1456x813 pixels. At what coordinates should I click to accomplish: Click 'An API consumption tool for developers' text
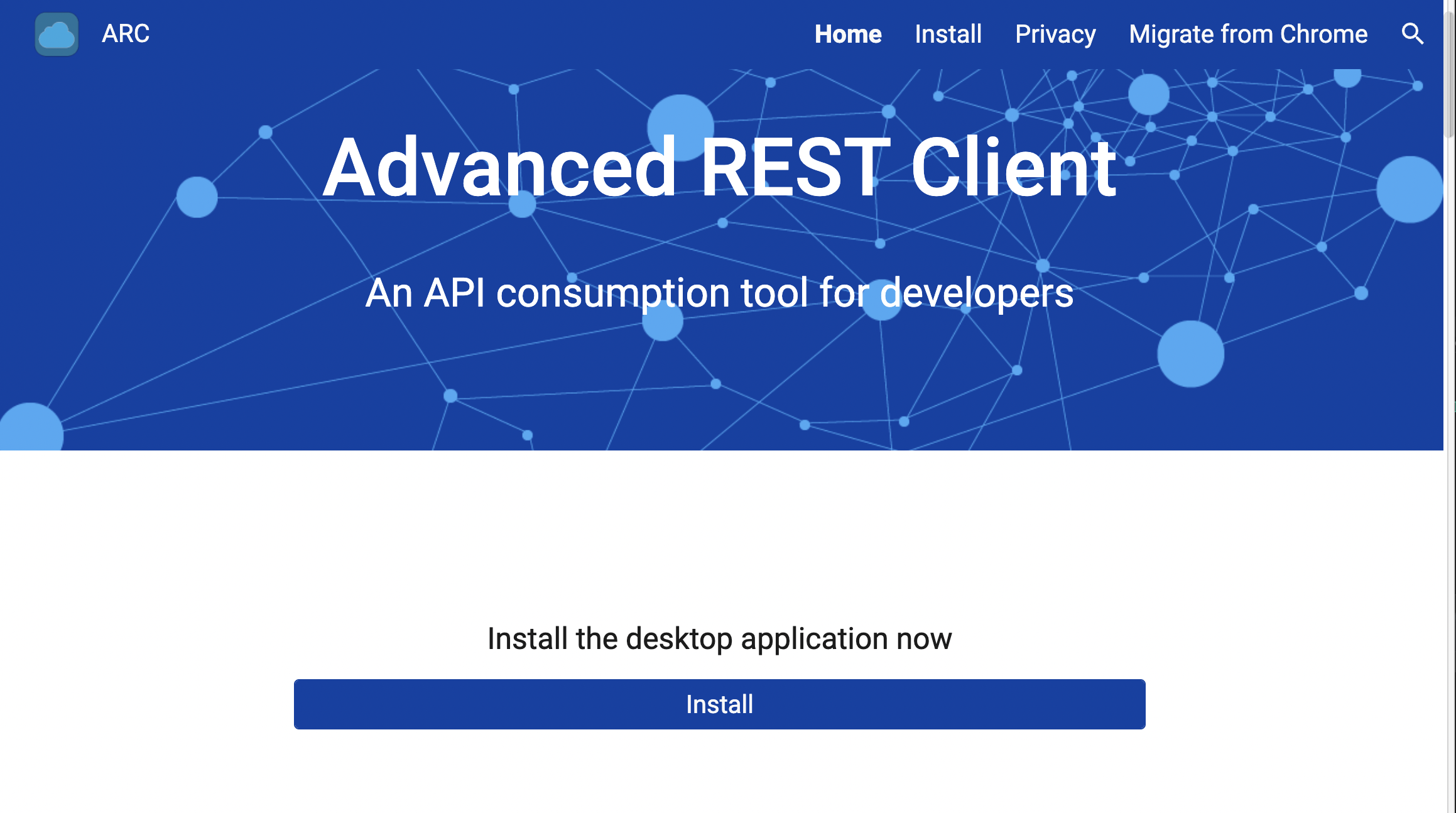point(719,293)
